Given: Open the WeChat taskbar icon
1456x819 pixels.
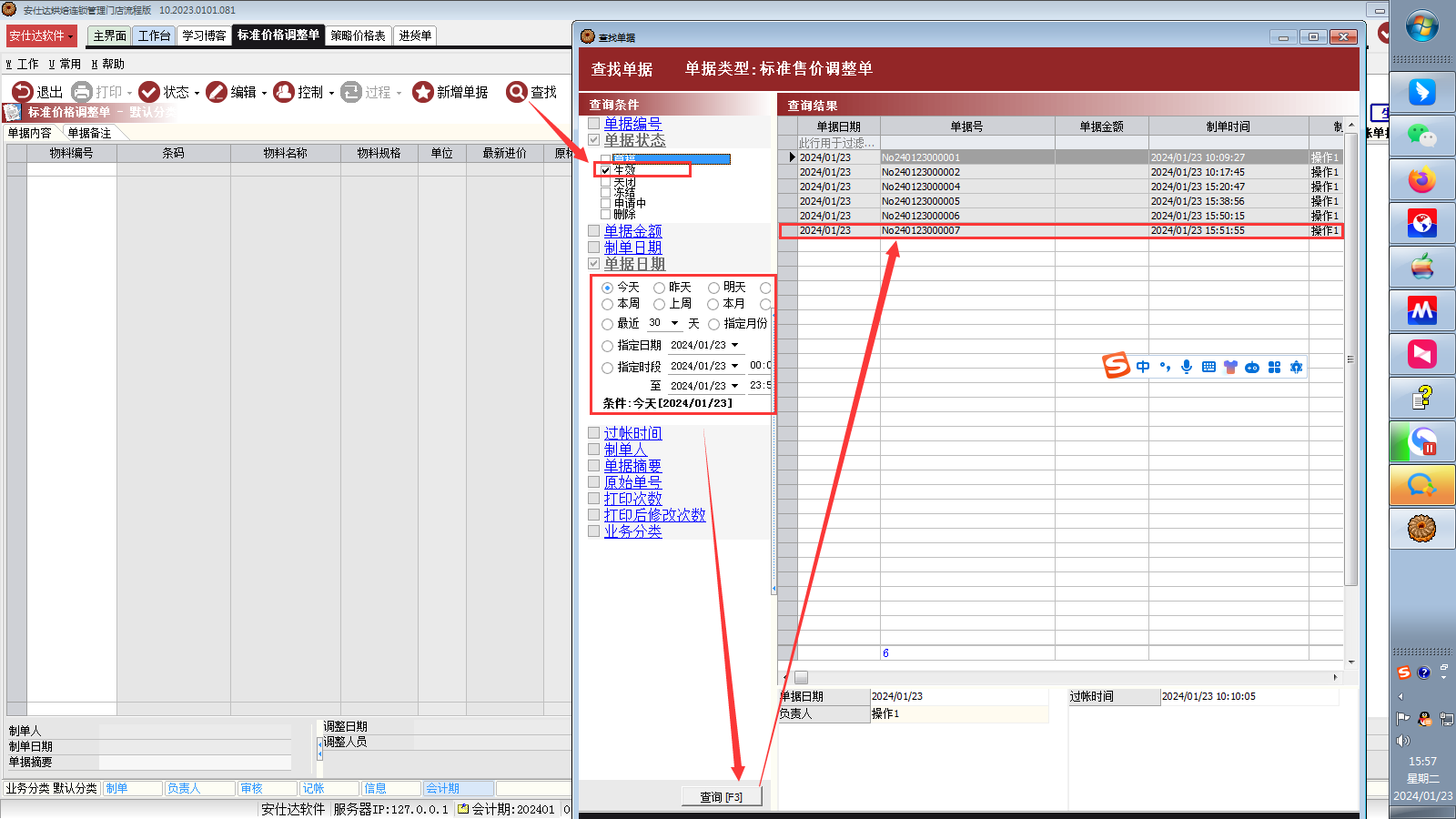Looking at the screenshot, I should click(x=1422, y=136).
